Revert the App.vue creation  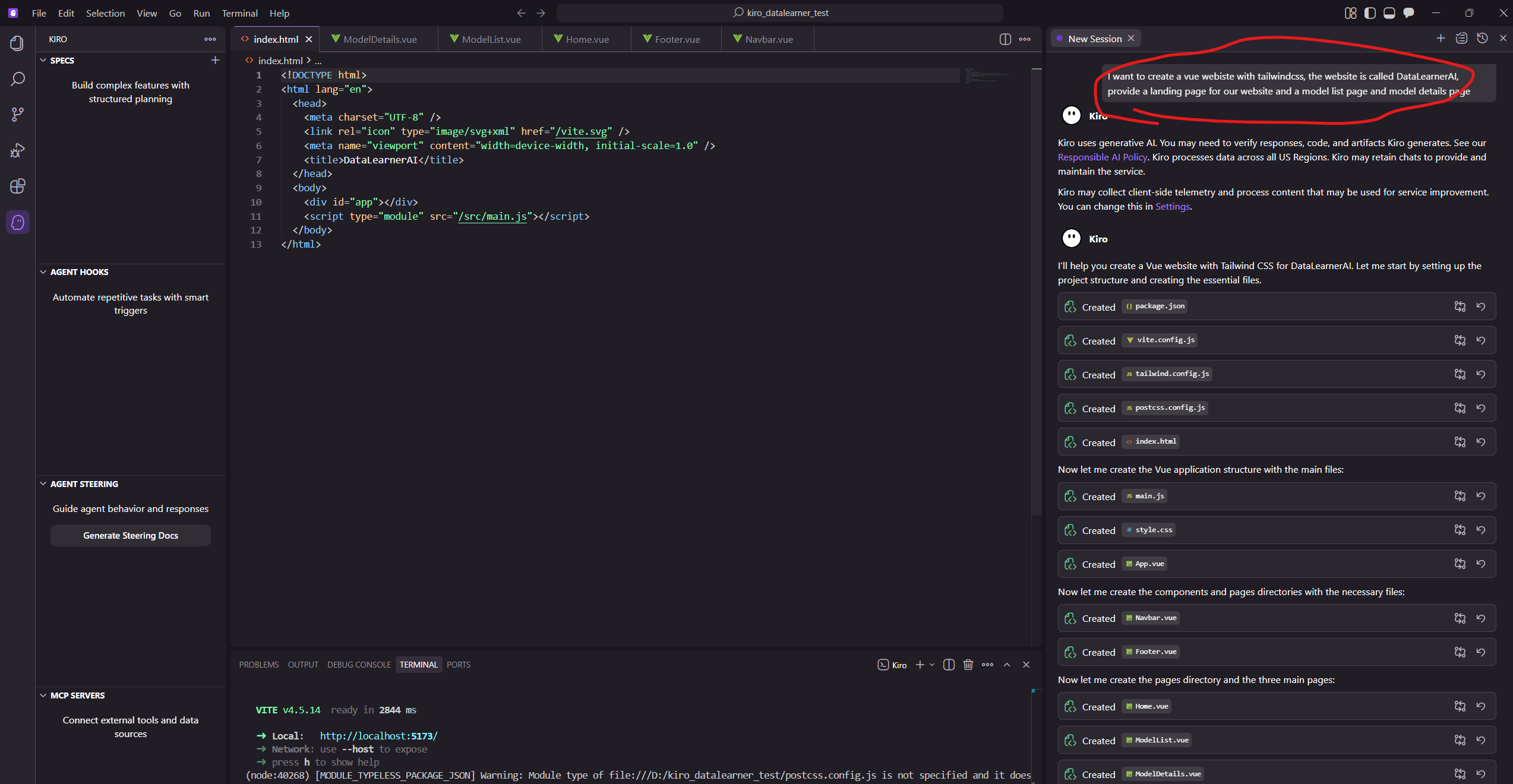point(1481,564)
